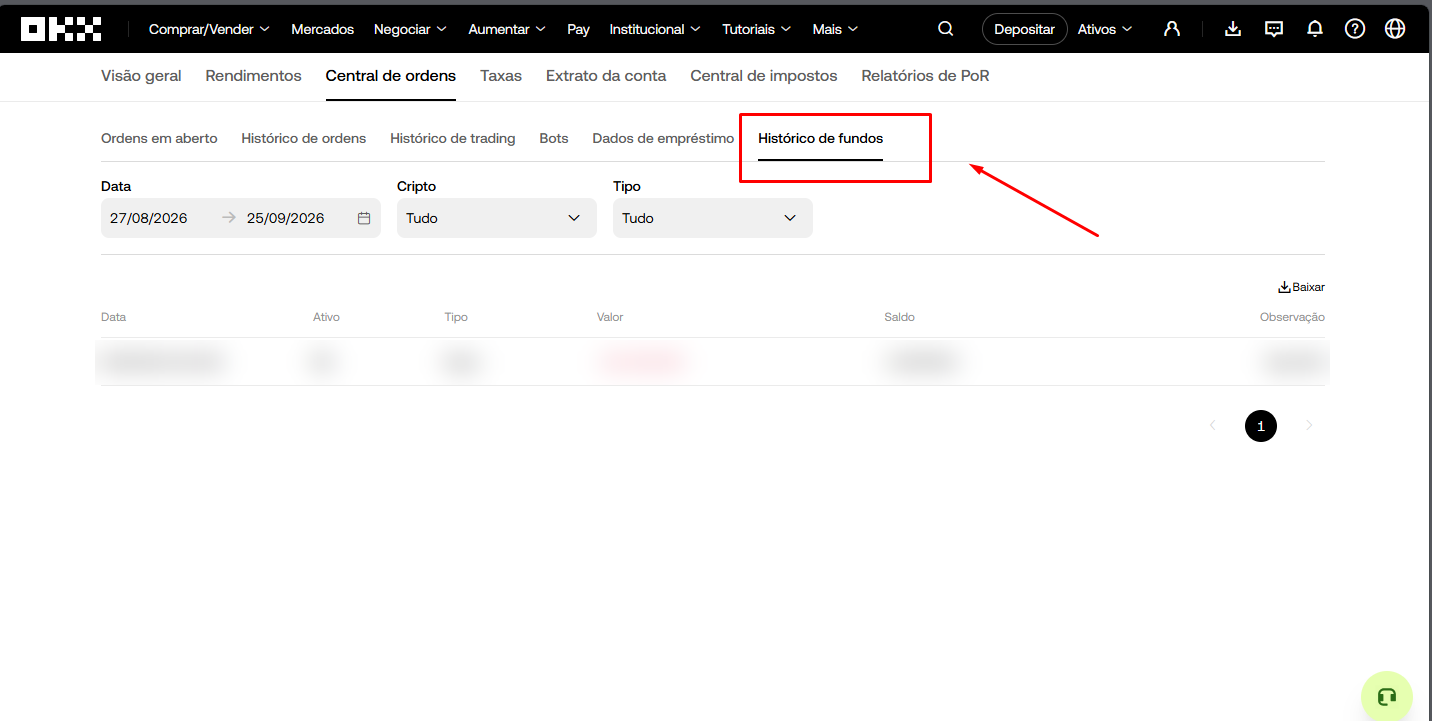Select the Bots sub-tab
This screenshot has width=1432, height=721.
(x=554, y=138)
